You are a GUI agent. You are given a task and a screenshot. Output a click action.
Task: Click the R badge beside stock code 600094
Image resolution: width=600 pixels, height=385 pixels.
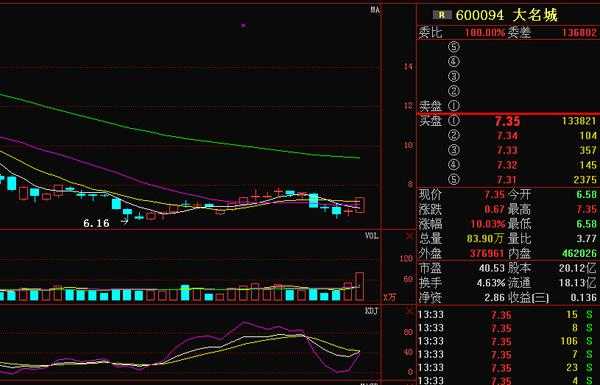[x=442, y=15]
